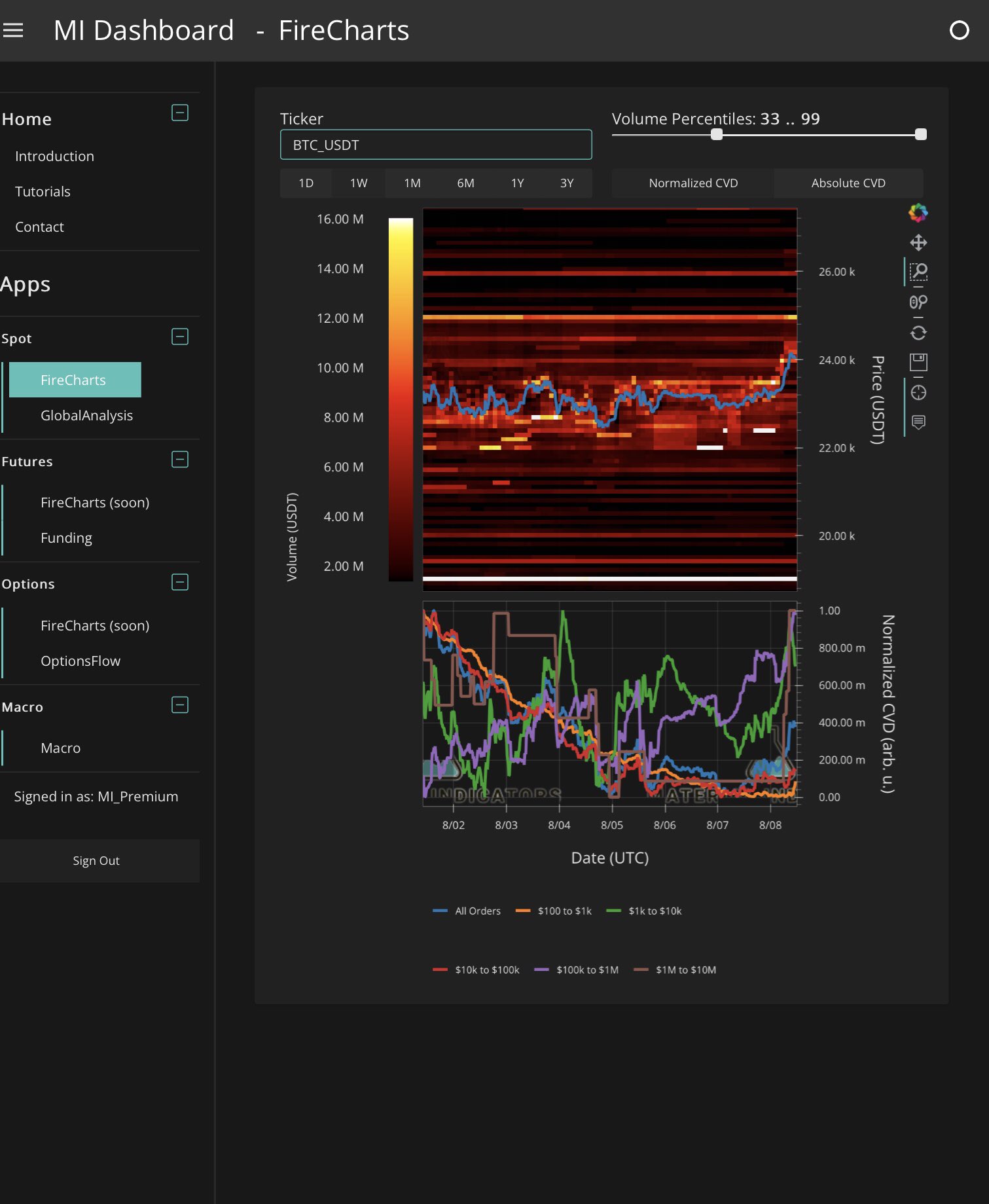Open the Contact page
Screen dimensions: 989x1204
[39, 227]
